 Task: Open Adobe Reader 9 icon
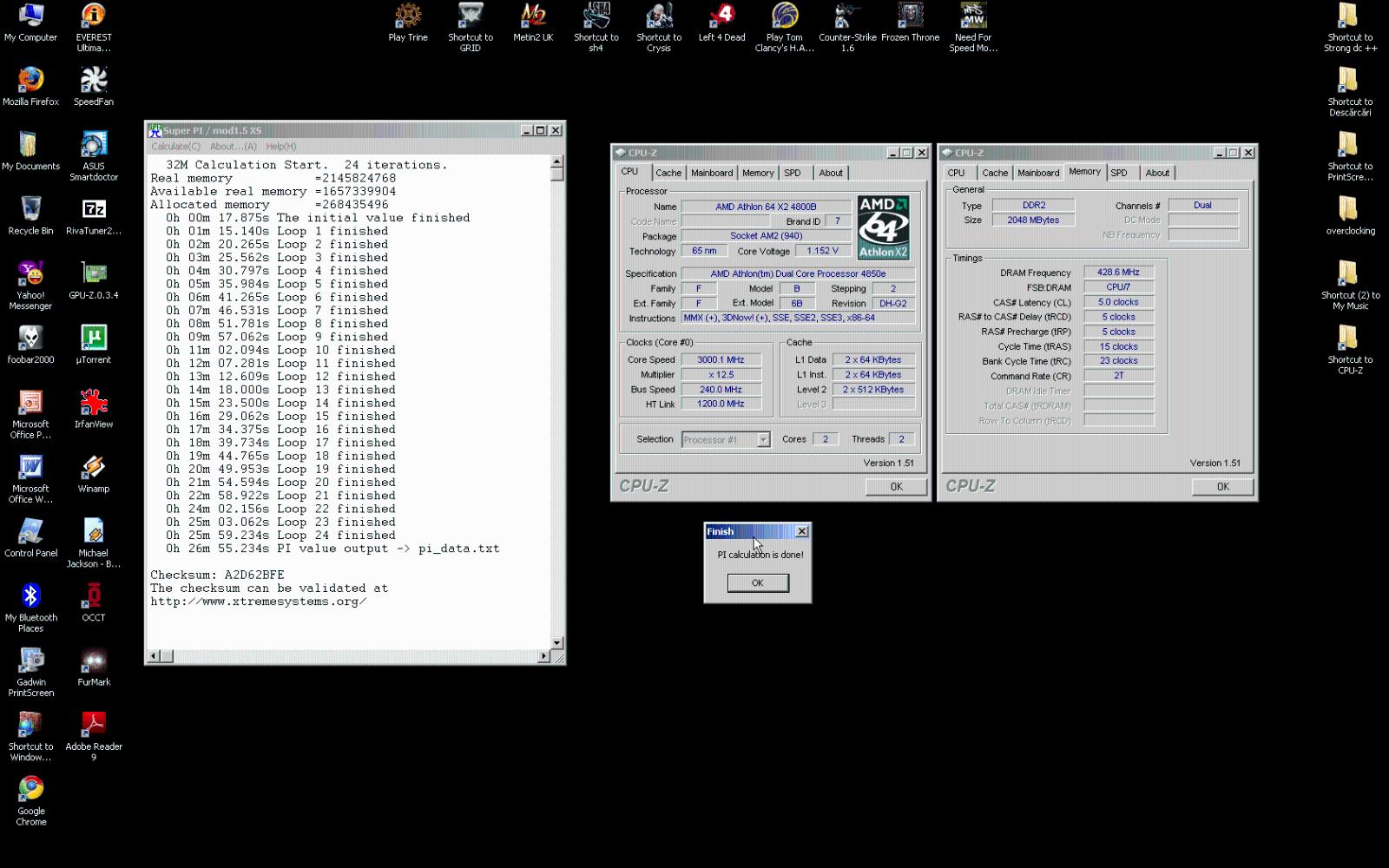(94, 736)
